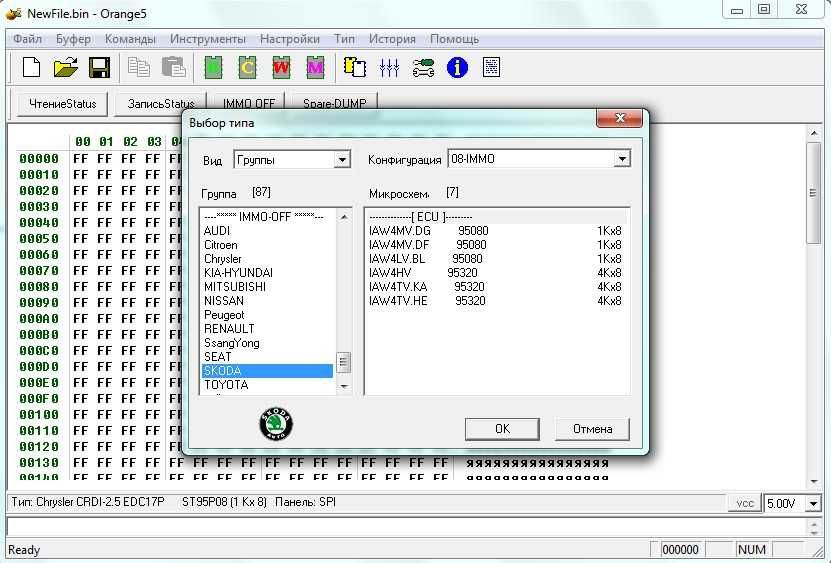
Task: Select the highlighted SKODA group
Action: [268, 371]
